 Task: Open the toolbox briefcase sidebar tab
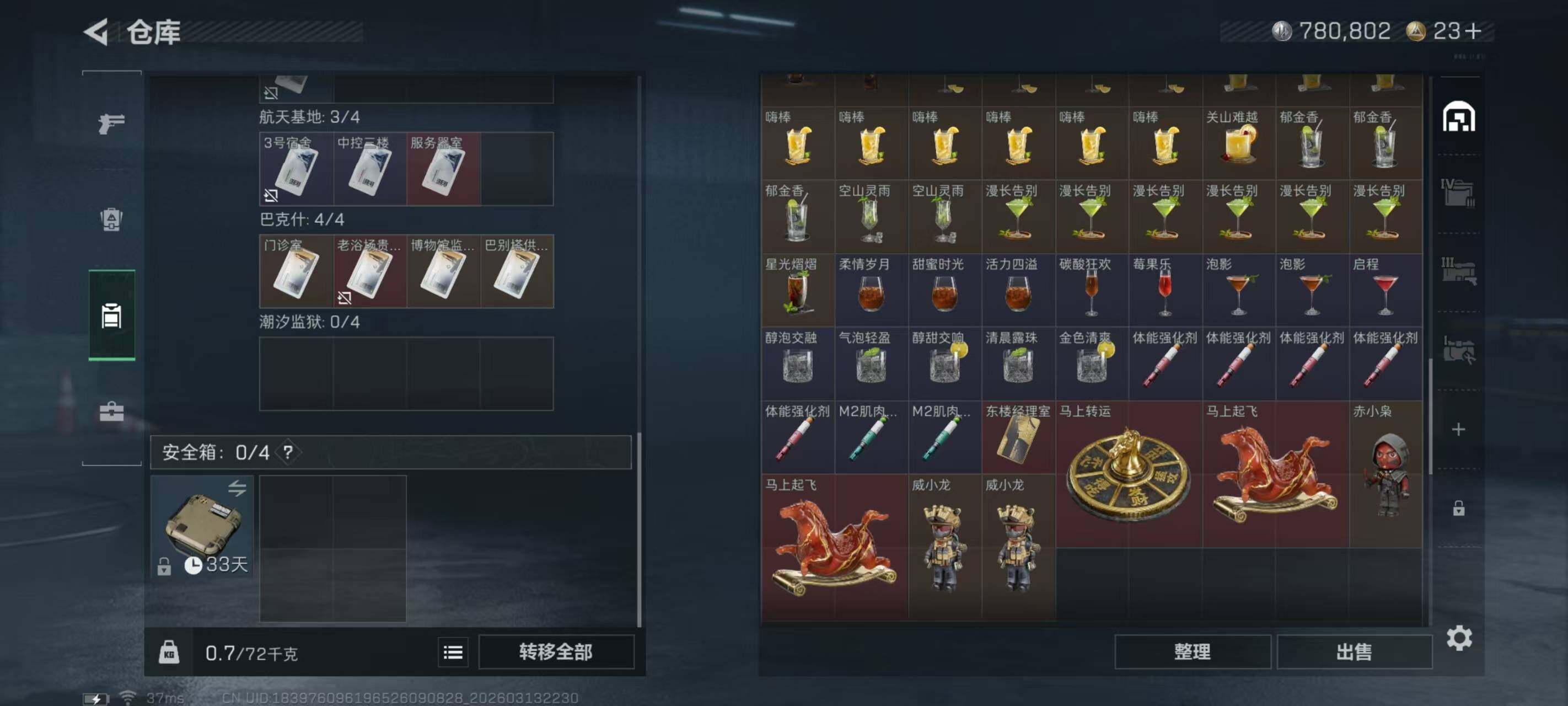pos(111,412)
